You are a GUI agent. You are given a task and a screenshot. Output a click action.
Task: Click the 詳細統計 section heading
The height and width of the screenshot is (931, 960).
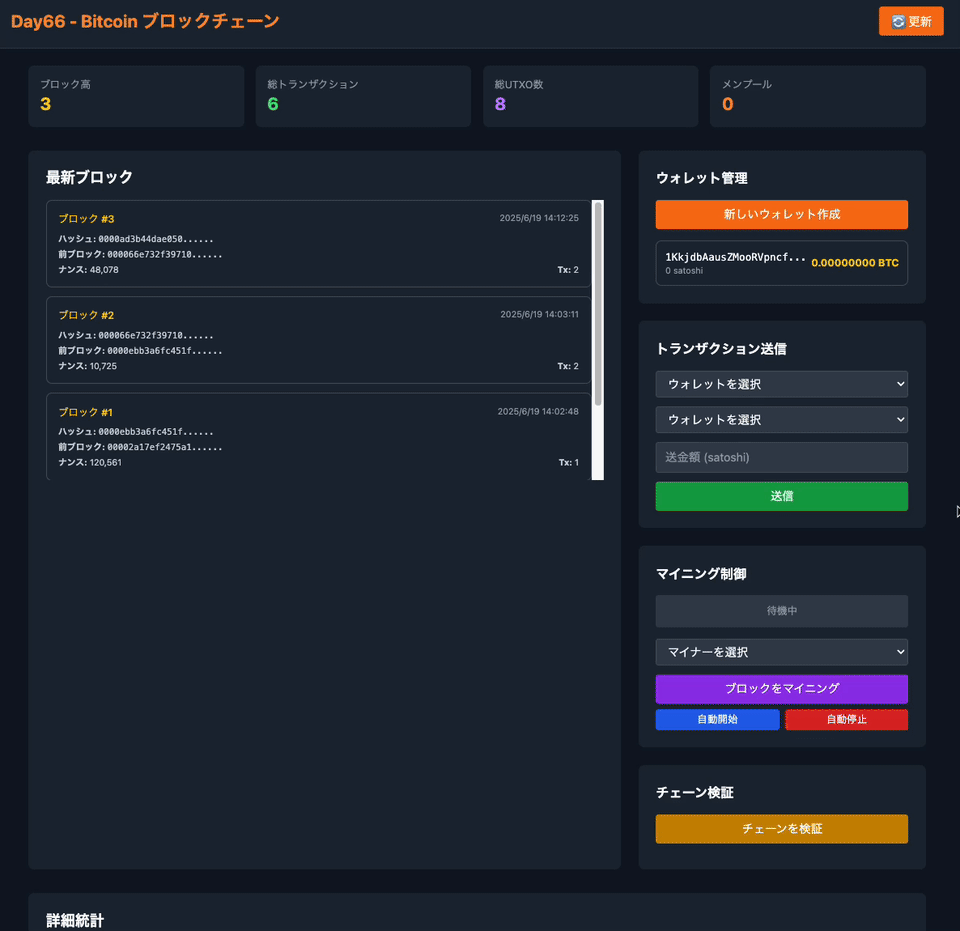point(75,921)
